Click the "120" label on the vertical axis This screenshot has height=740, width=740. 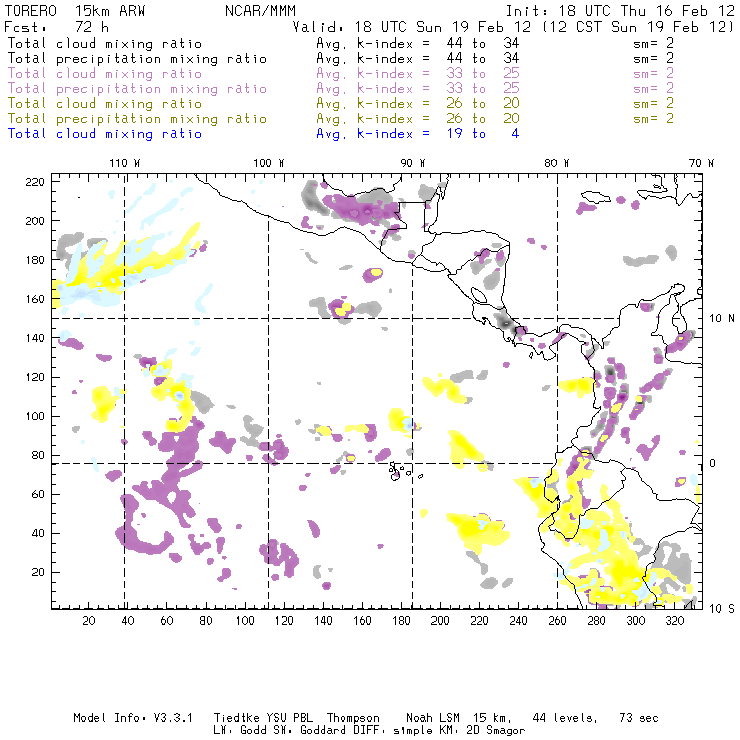point(35,377)
